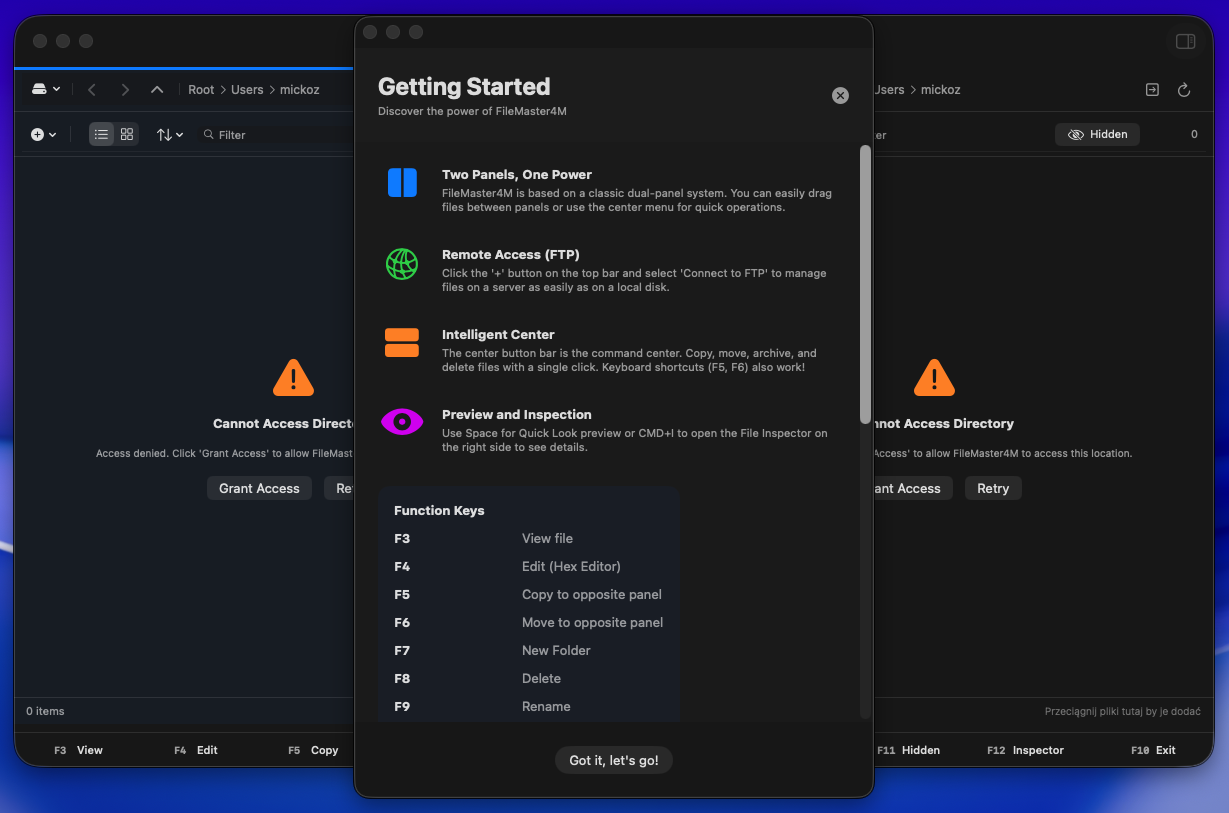Toggle the Hidden files button
Viewport: 1229px width, 813px height.
[1097, 134]
